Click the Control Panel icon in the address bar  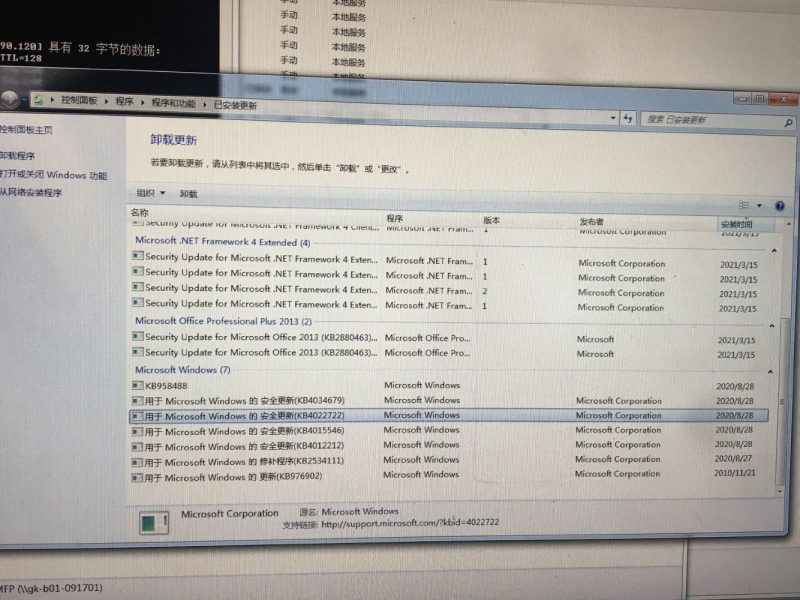[38, 99]
